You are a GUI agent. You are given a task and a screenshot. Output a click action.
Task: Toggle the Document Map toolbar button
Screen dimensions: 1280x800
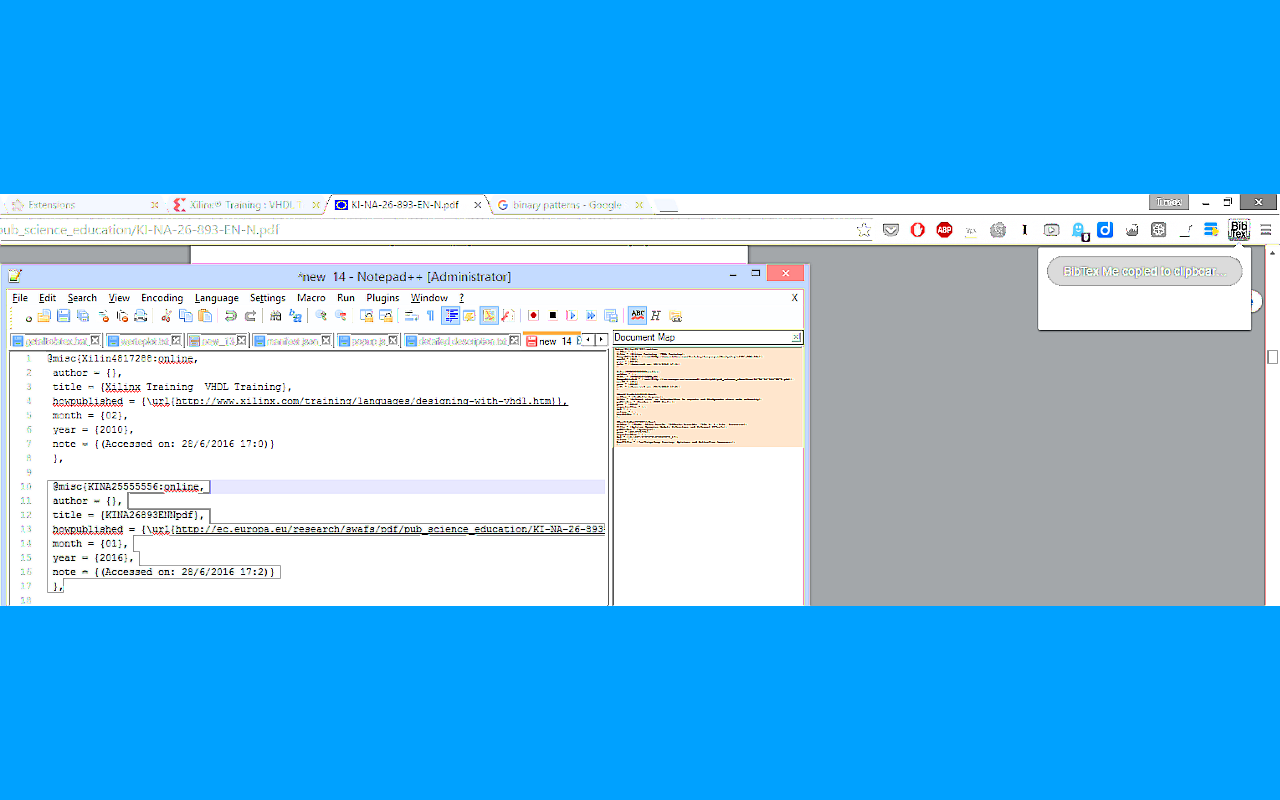(488, 316)
